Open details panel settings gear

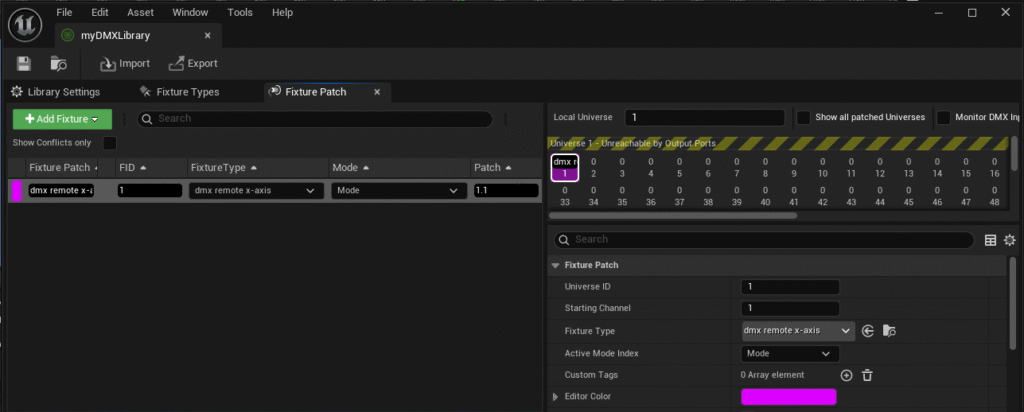1010,240
